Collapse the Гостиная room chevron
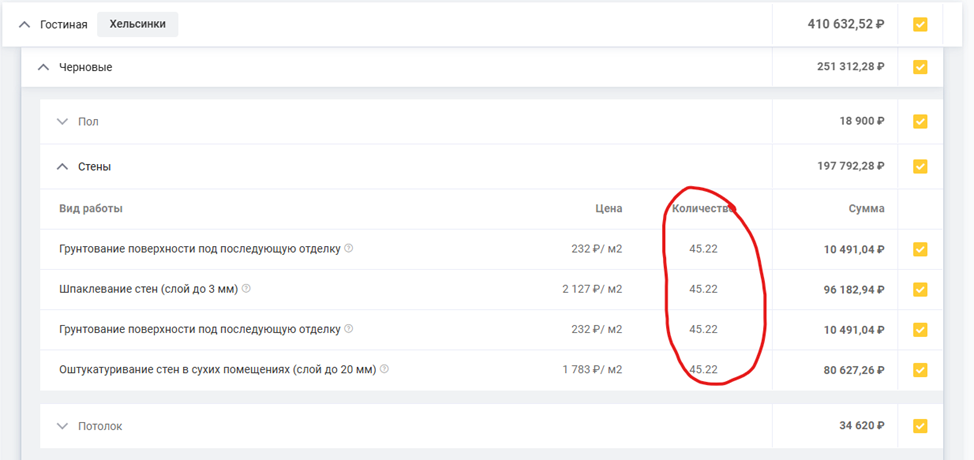This screenshot has height=460, width=974. (25, 24)
